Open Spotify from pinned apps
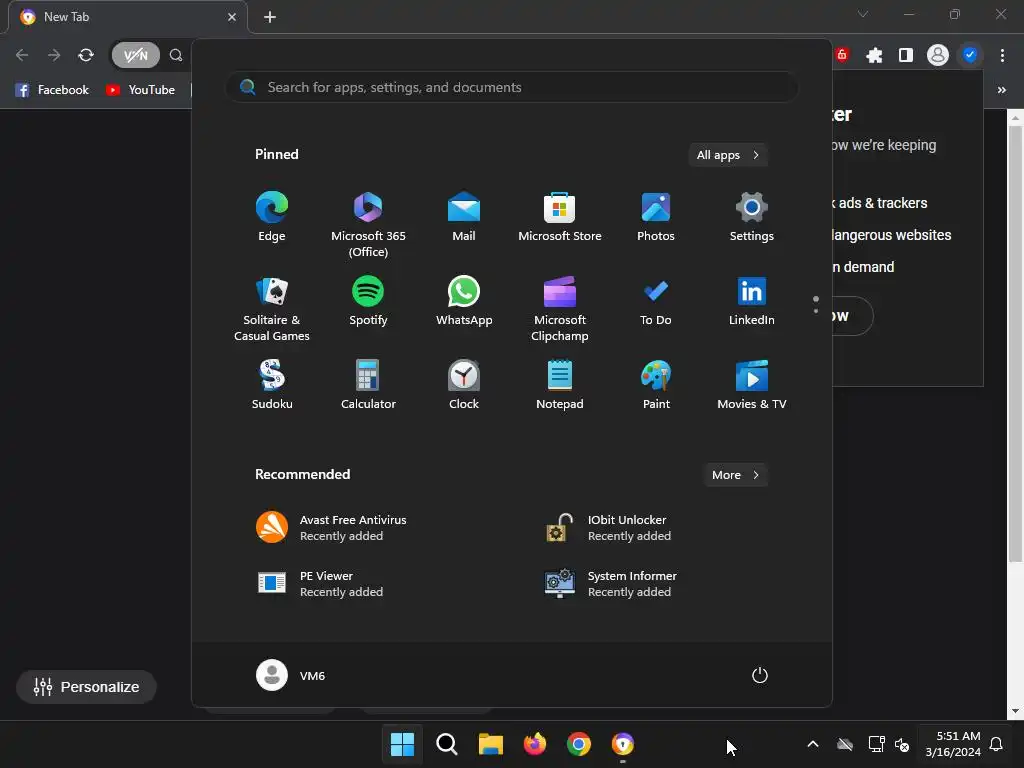 point(368,302)
